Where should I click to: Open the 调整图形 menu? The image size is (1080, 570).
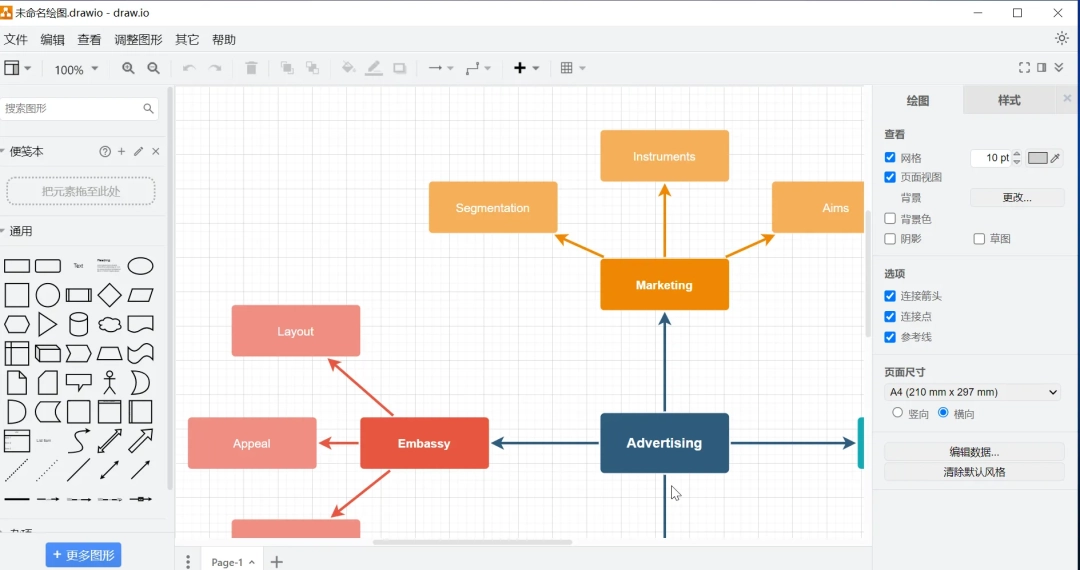(x=138, y=40)
